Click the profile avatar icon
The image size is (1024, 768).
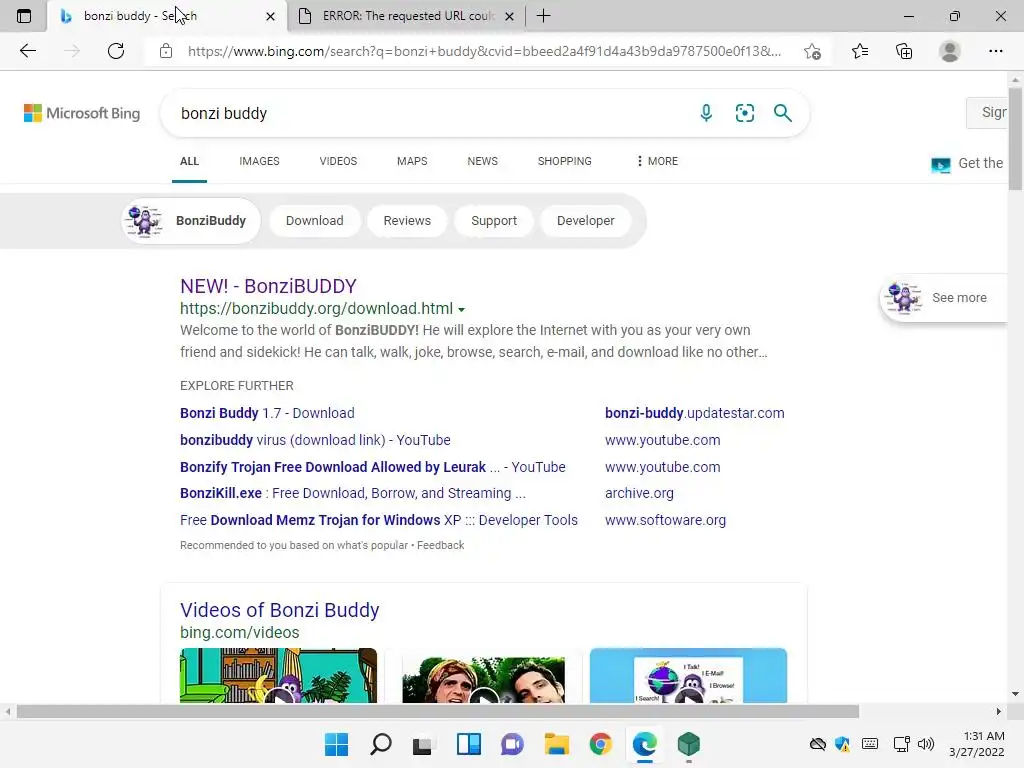point(950,51)
